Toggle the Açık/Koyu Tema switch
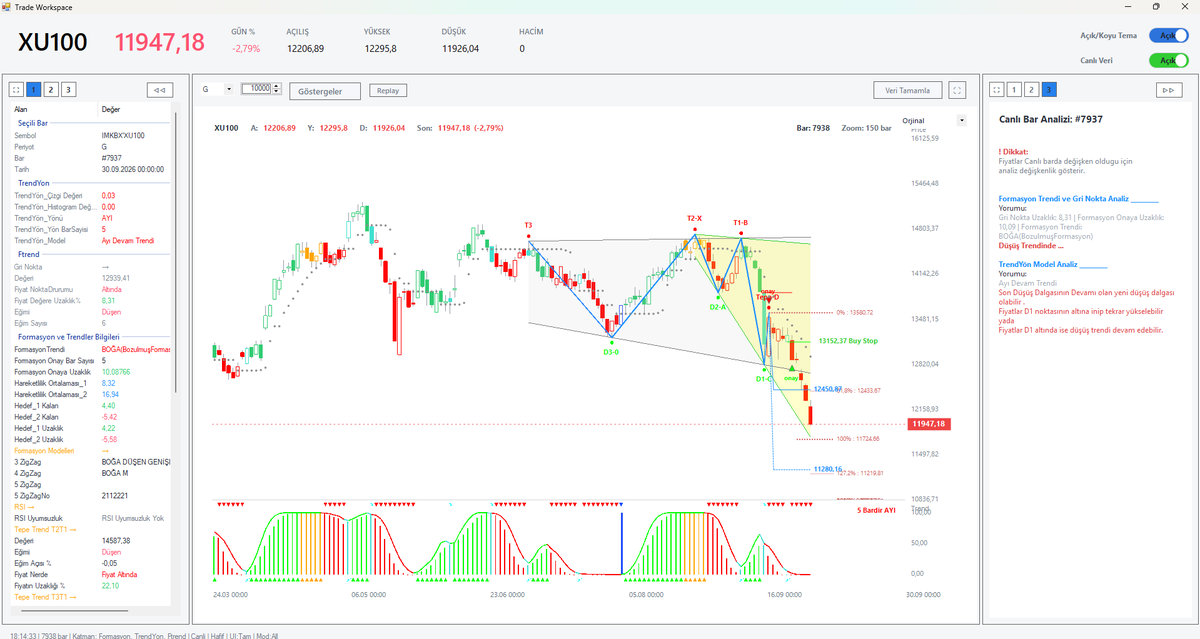Image resolution: width=1200 pixels, height=639 pixels. coord(1167,35)
